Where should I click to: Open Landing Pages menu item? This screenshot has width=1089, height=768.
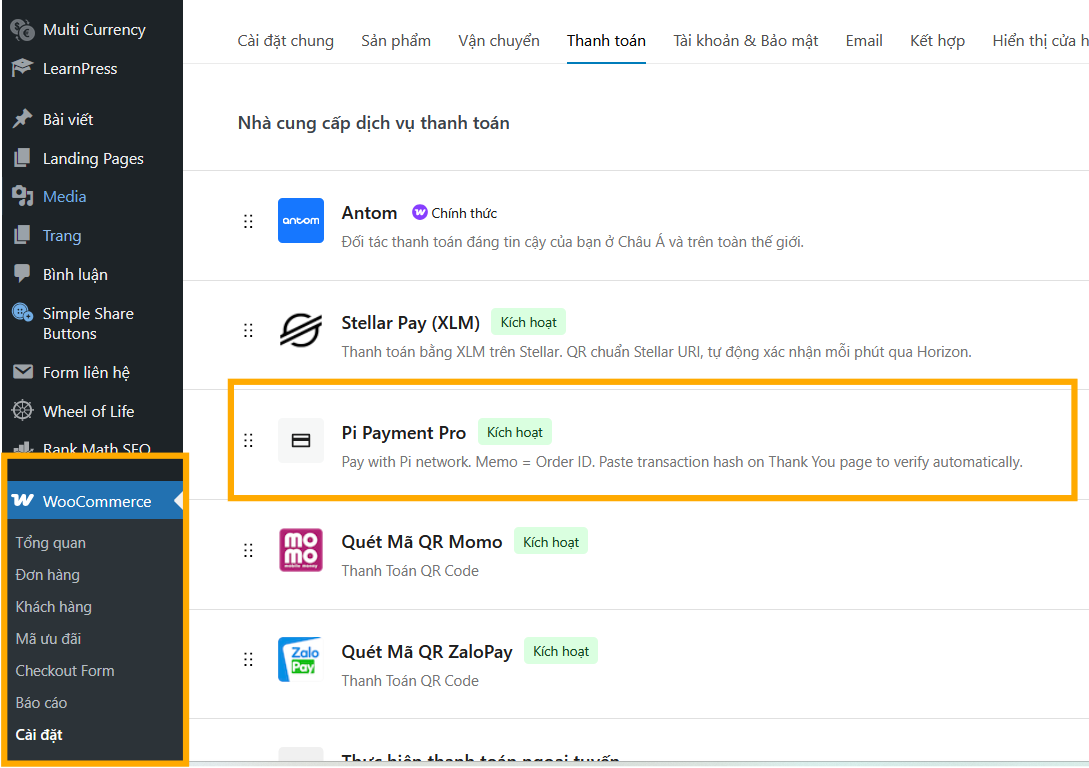92,158
